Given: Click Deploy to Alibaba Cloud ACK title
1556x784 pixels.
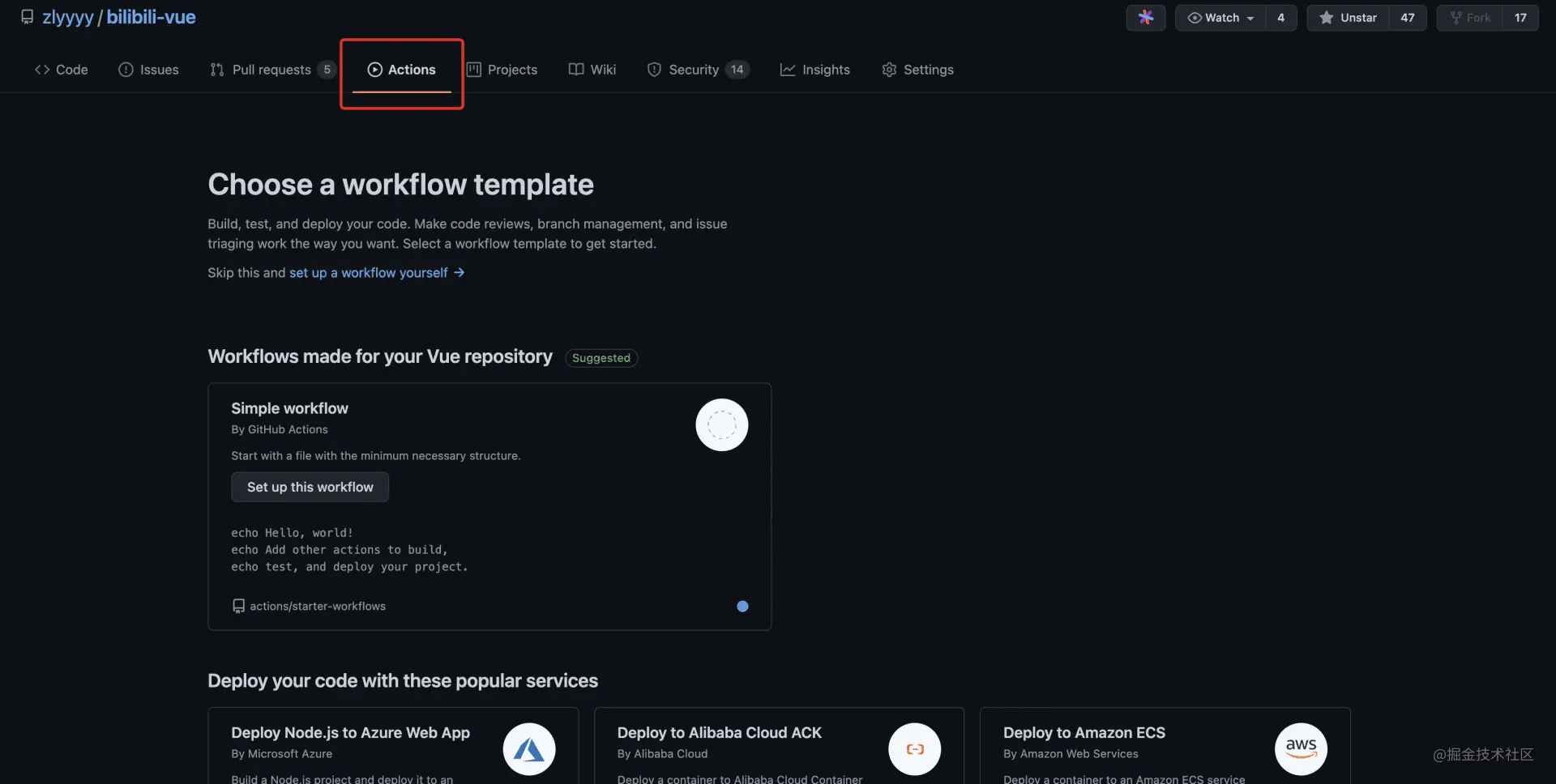Looking at the screenshot, I should (x=719, y=732).
